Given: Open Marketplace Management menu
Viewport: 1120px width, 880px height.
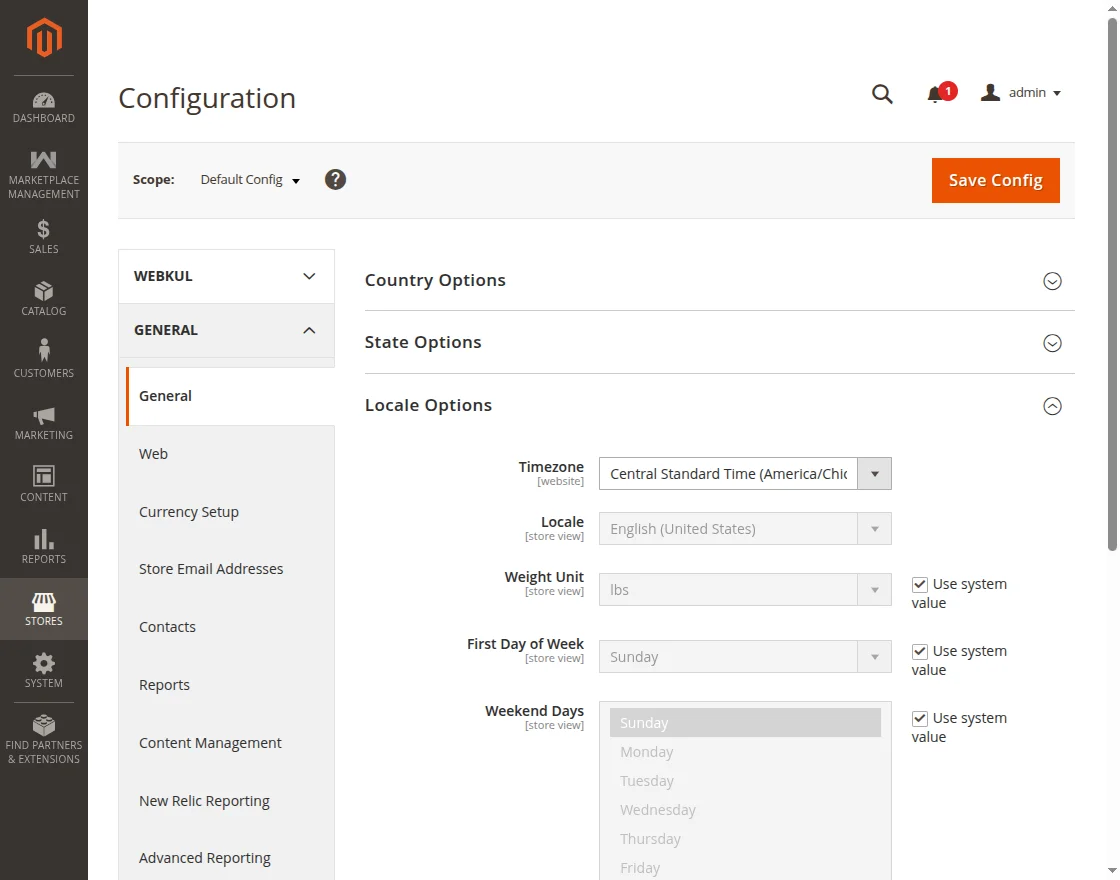Looking at the screenshot, I should (44, 174).
